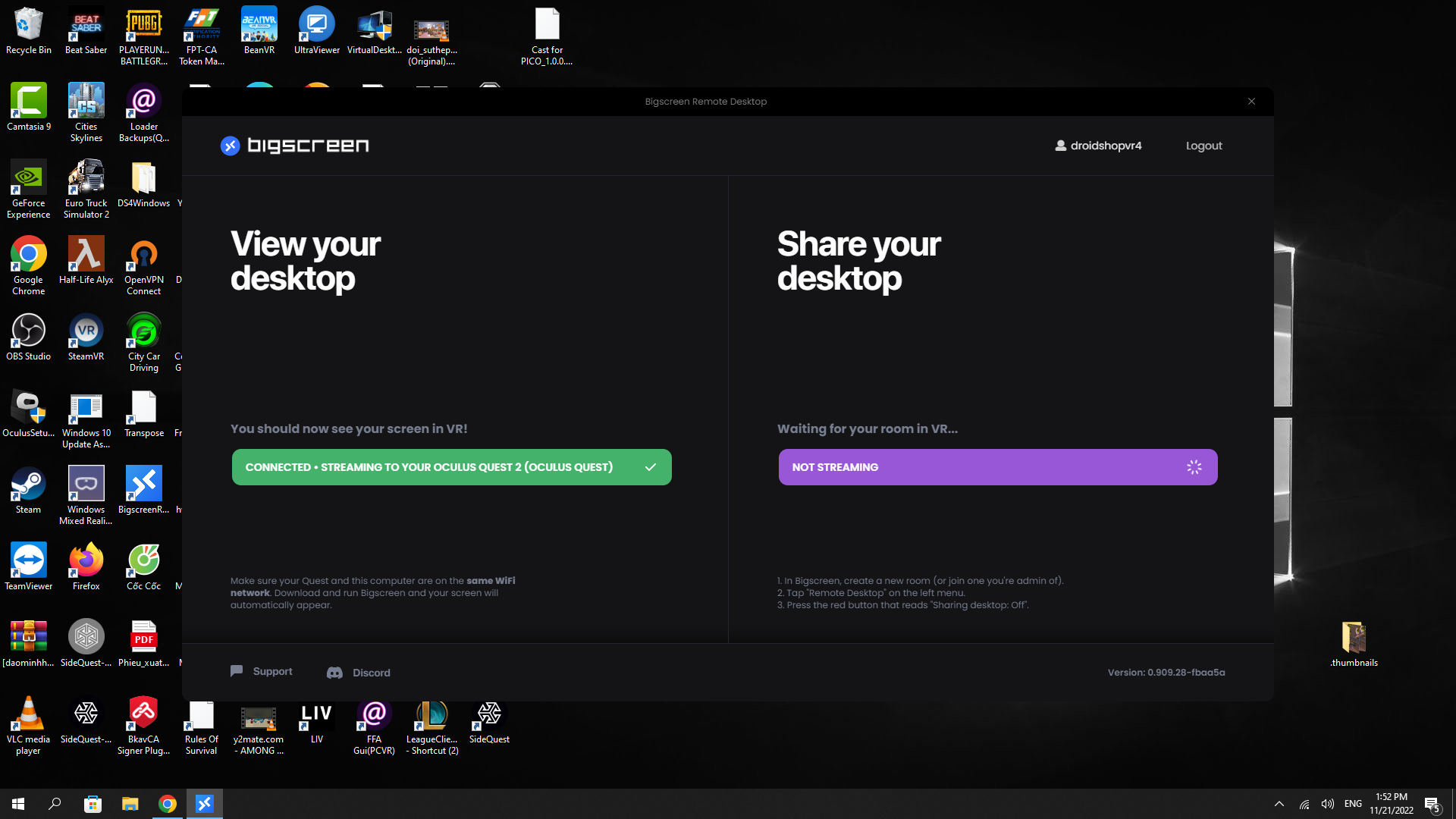This screenshot has width=1456, height=819.
Task: Select the BigscreenRemoteDesktop desktop shortcut
Action: pos(144,491)
